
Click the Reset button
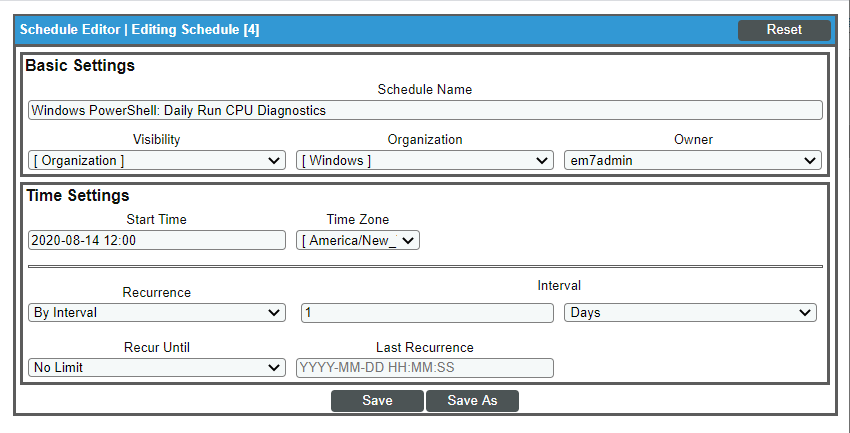click(784, 30)
